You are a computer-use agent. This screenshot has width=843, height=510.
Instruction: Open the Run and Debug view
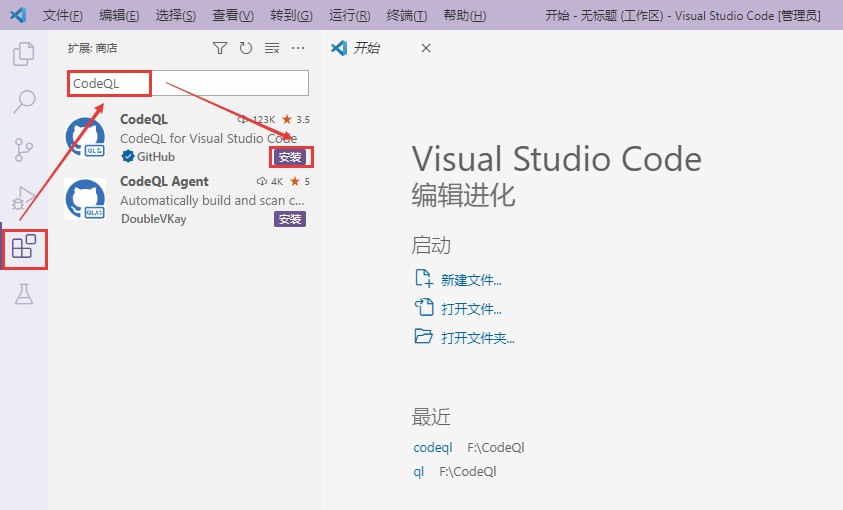[x=24, y=198]
